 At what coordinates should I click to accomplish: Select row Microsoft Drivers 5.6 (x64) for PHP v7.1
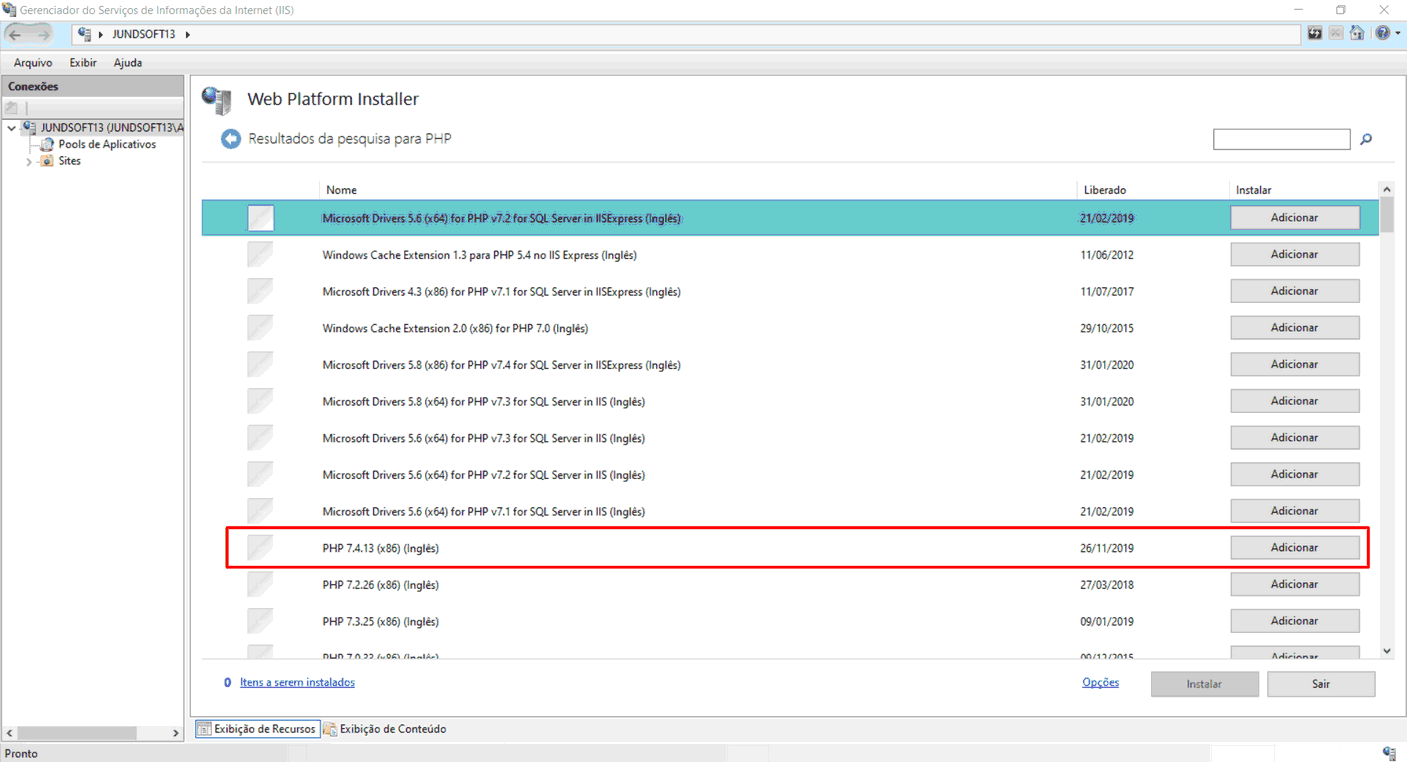click(x=789, y=511)
